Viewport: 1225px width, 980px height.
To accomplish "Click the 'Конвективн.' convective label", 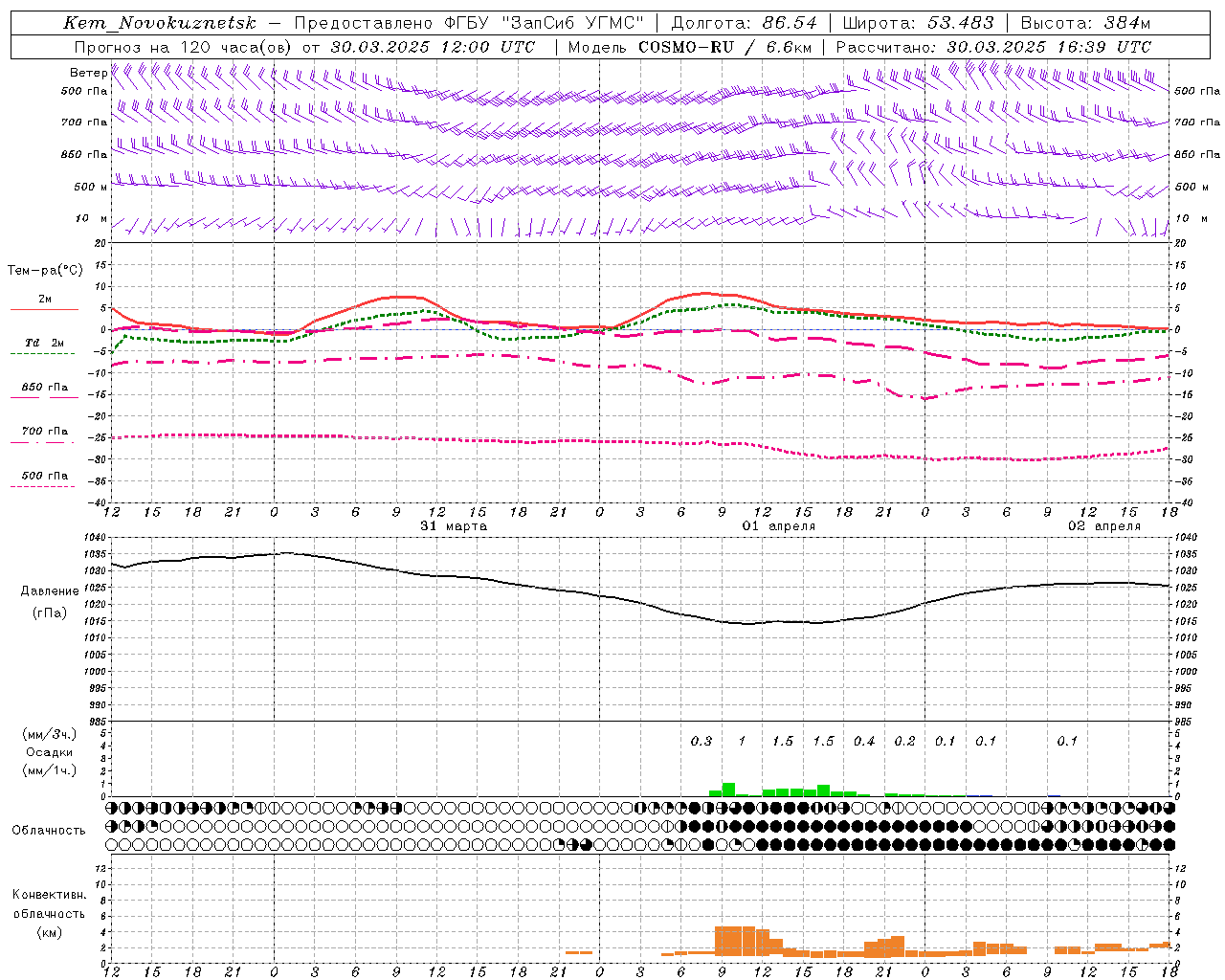I will [x=50, y=894].
